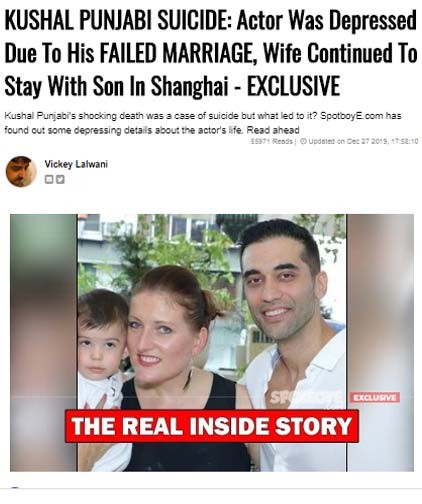Click the EXCLUSIVE word ending the headline
The image size is (422, 504).
pyautogui.click(x=293, y=85)
